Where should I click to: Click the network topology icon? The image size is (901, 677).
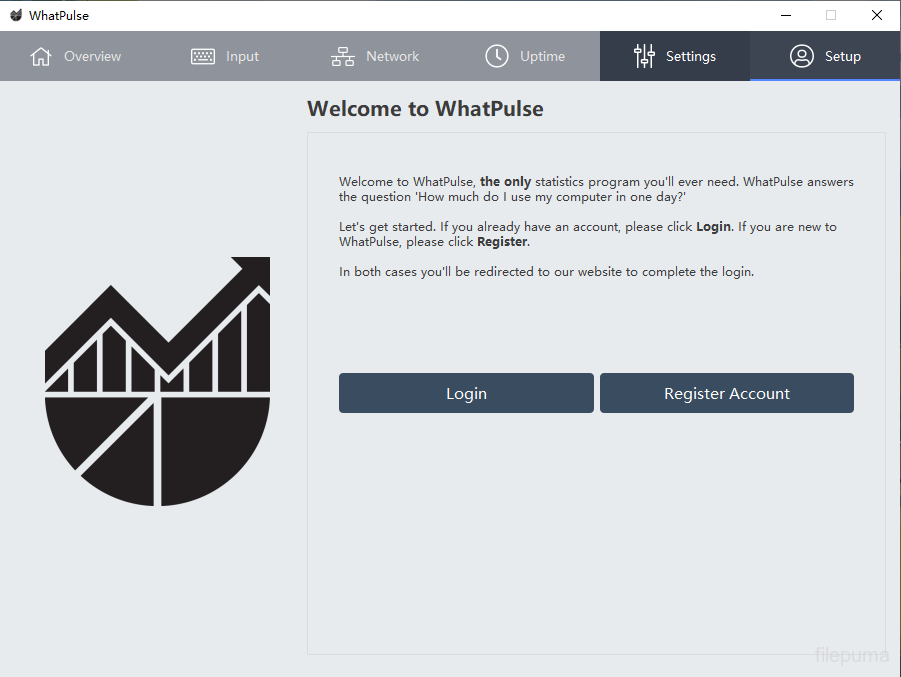[x=343, y=57]
